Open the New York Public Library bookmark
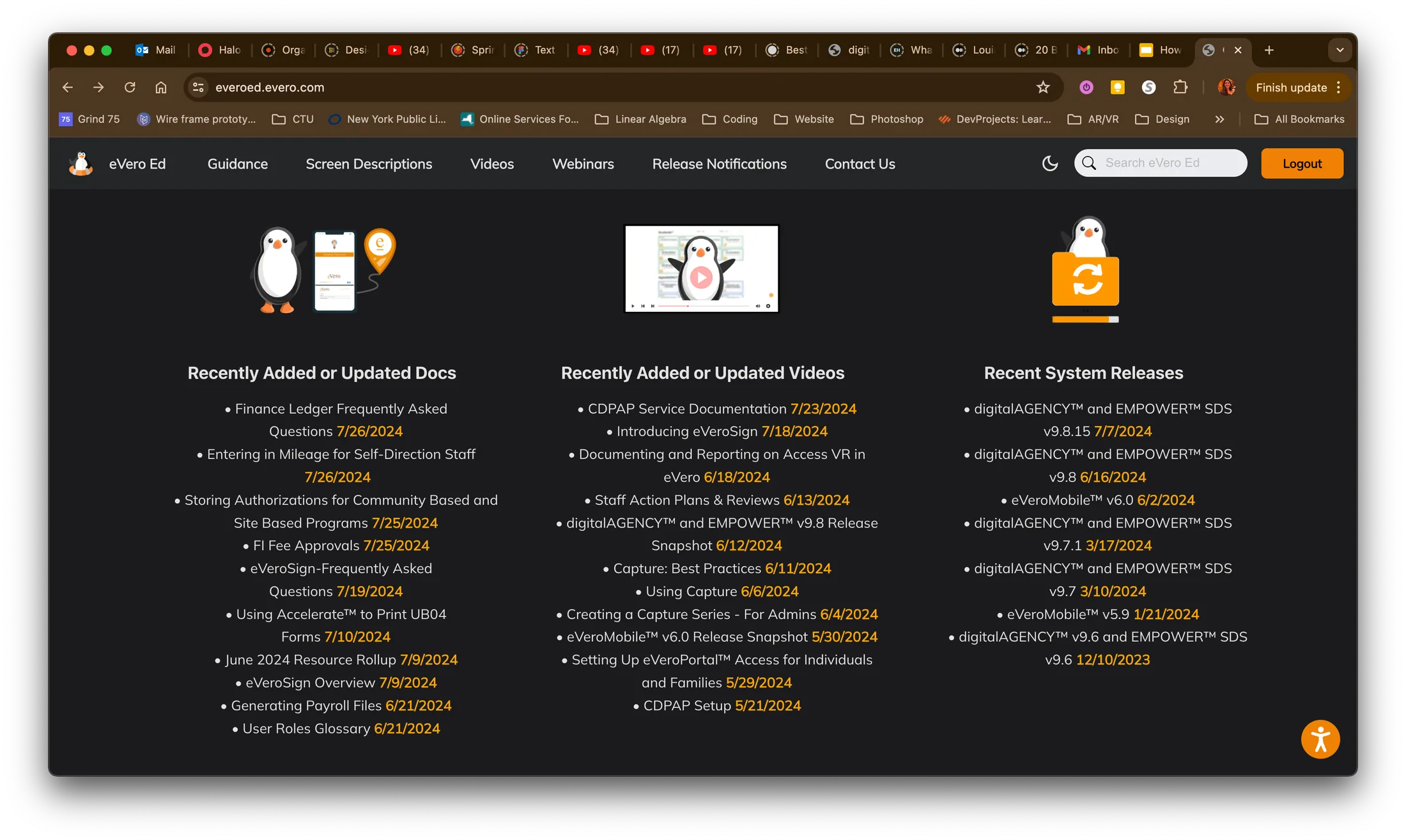The width and height of the screenshot is (1406, 840). pyautogui.click(x=387, y=119)
